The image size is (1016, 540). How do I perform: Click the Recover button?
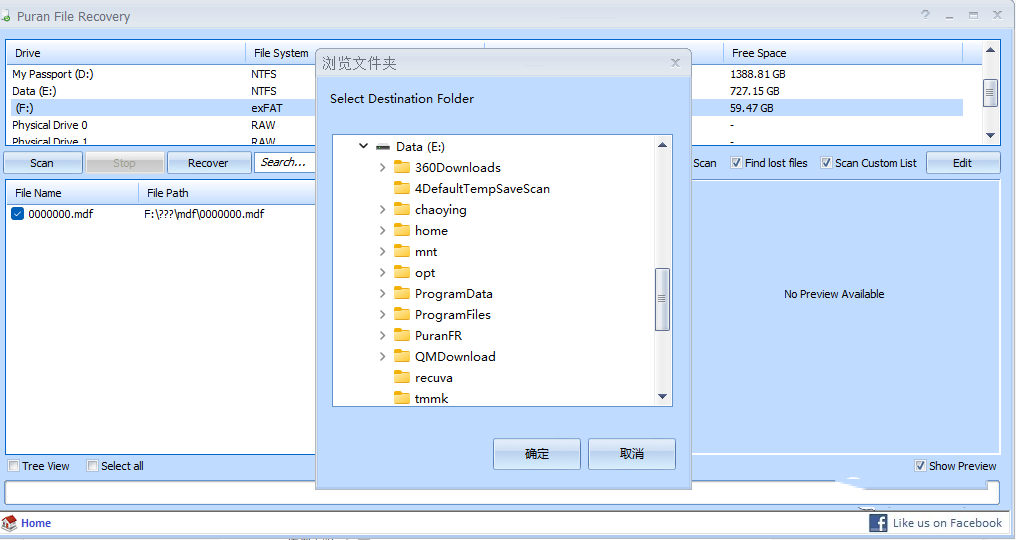tap(209, 163)
